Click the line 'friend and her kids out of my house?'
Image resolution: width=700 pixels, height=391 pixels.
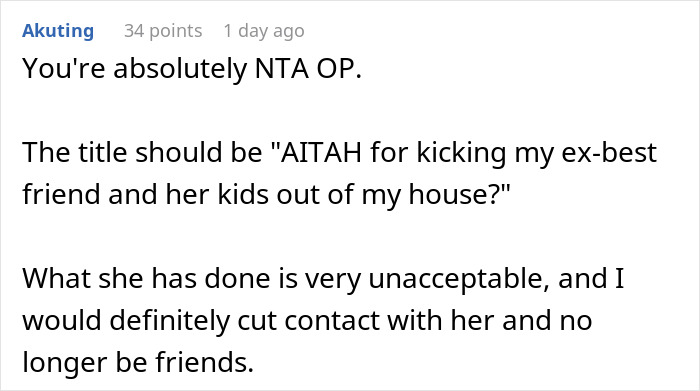pyautogui.click(x=266, y=195)
